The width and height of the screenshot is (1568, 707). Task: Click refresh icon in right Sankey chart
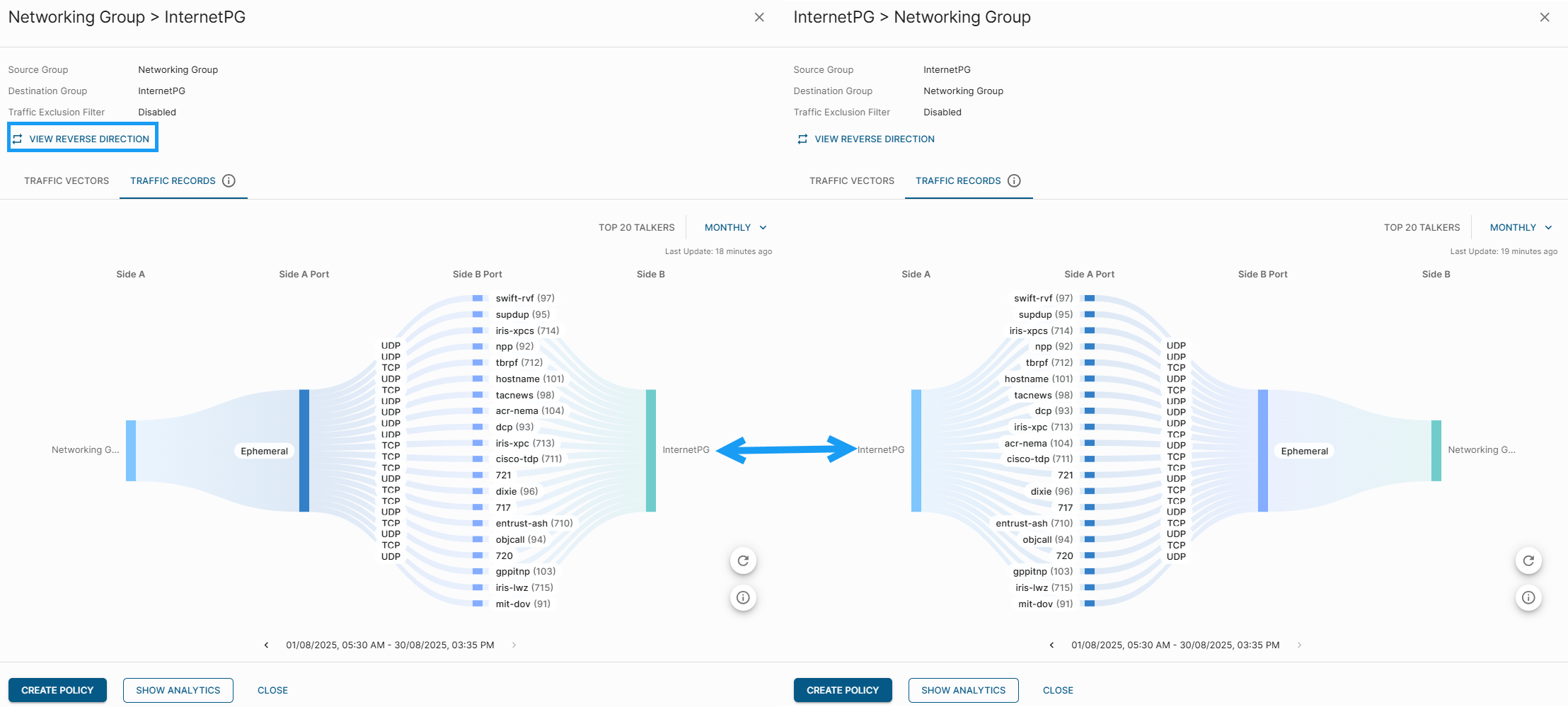(x=1528, y=561)
